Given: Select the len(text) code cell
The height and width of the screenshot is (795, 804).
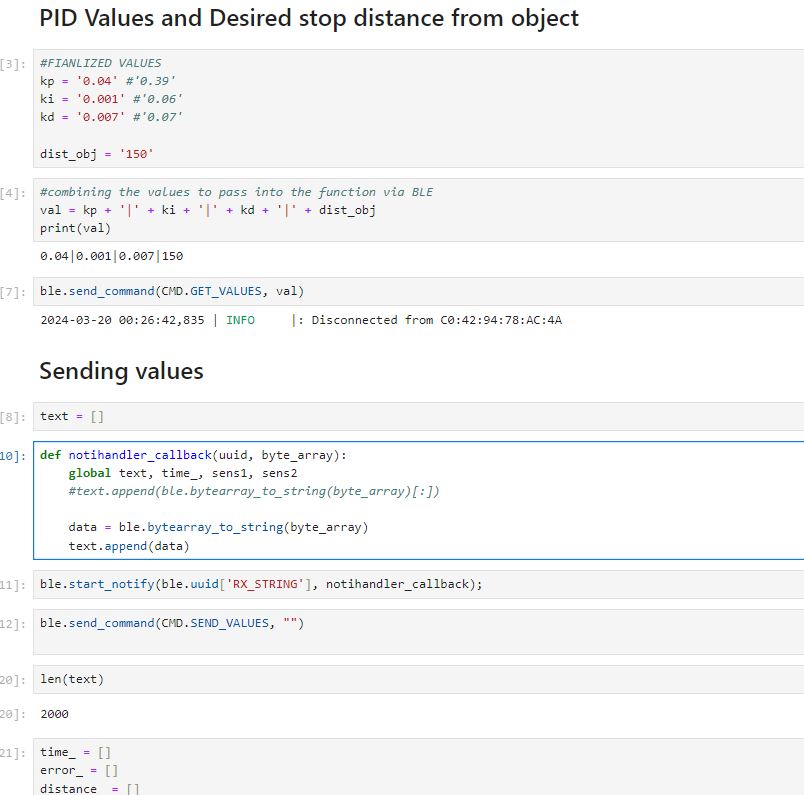Looking at the screenshot, I should (72, 679).
